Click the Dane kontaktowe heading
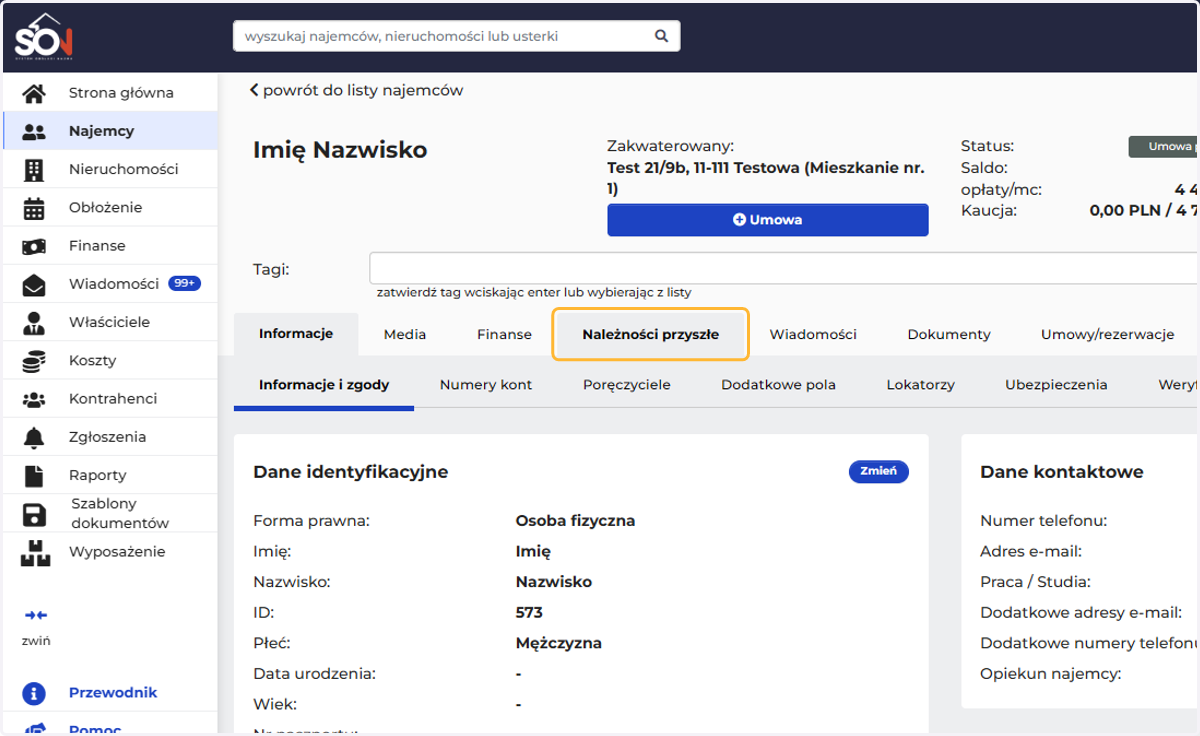Image resolution: width=1200 pixels, height=736 pixels. click(1062, 472)
